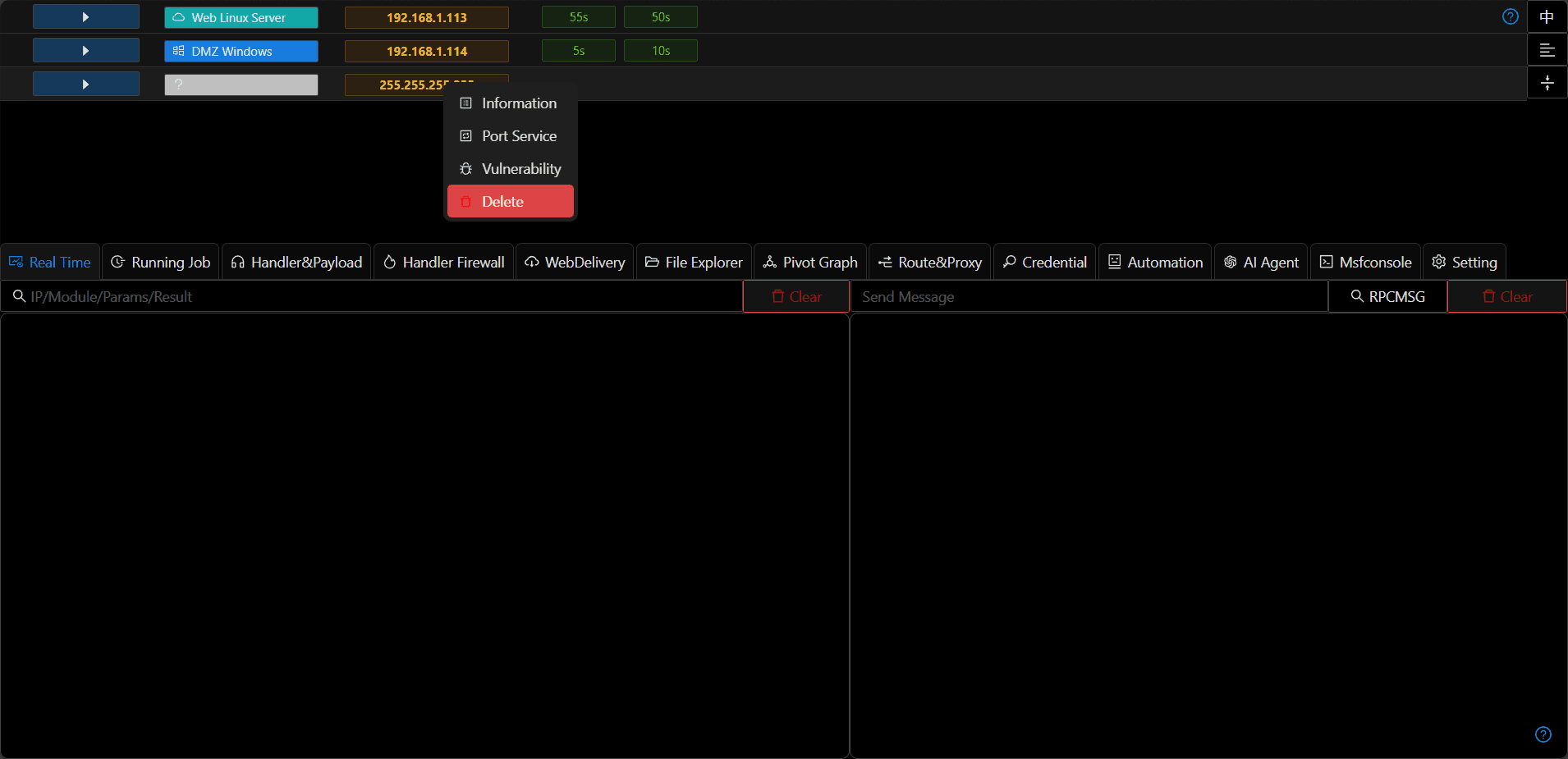Open the Msfconsole tab
The height and width of the screenshot is (759, 1568).
point(1365,262)
